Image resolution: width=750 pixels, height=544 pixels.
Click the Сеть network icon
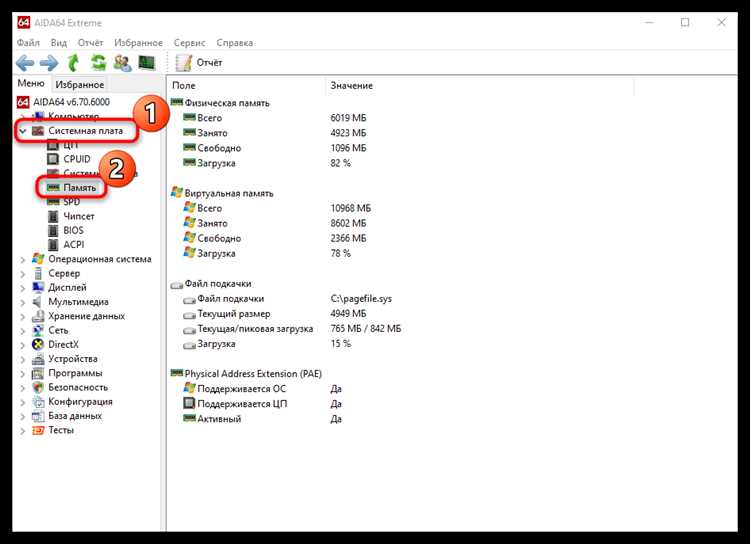tap(38, 331)
